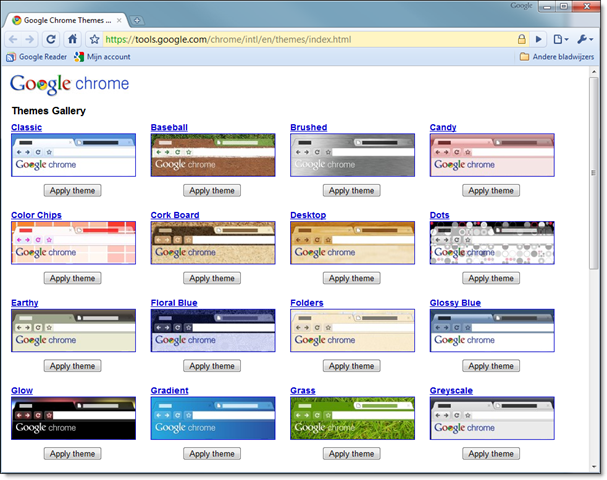This screenshot has height=480, width=607.
Task: Apply theme under Candy
Action: (491, 190)
